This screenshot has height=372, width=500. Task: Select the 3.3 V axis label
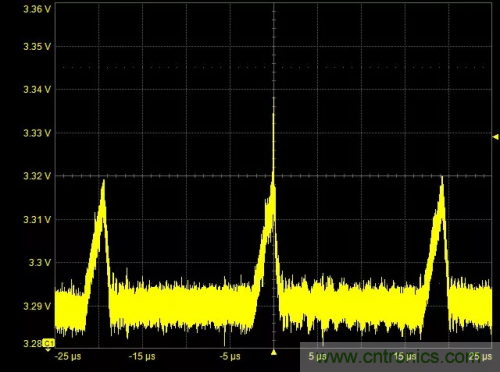tap(40, 263)
